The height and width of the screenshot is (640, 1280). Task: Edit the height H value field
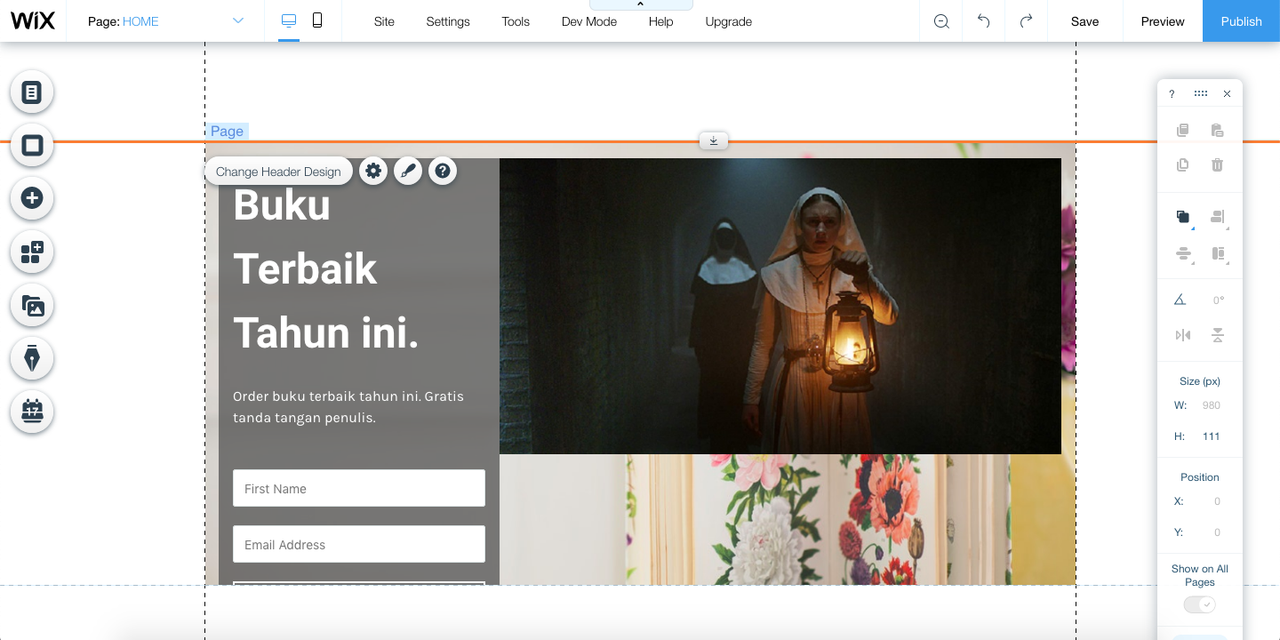(x=1212, y=436)
